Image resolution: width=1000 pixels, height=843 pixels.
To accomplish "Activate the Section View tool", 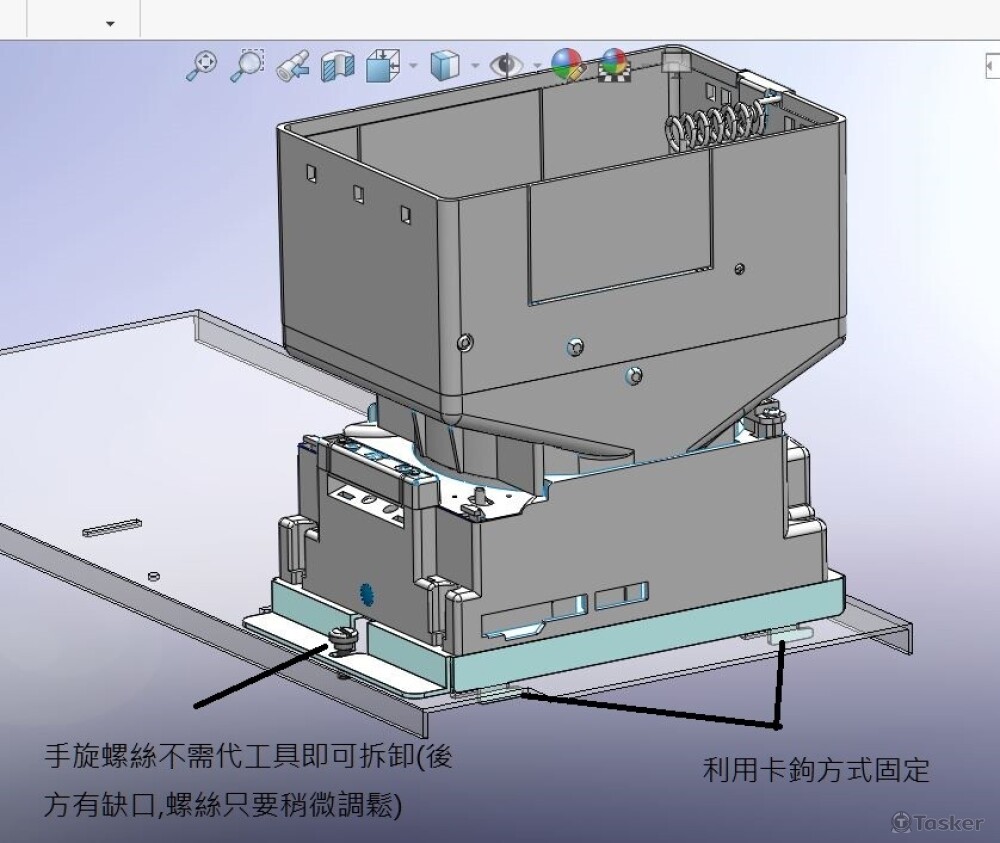I will click(337, 65).
